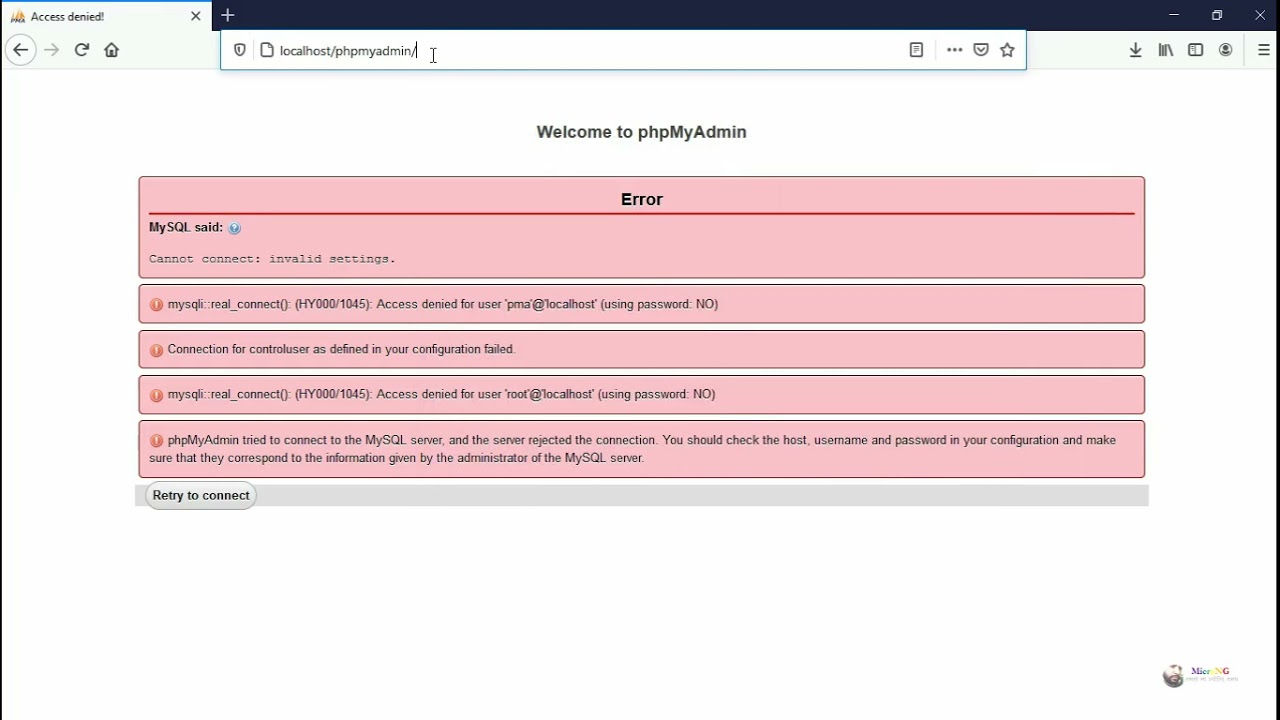Click 'Access denied for user 'root'@'localhost'' message
The image size is (1280, 720).
[441, 394]
